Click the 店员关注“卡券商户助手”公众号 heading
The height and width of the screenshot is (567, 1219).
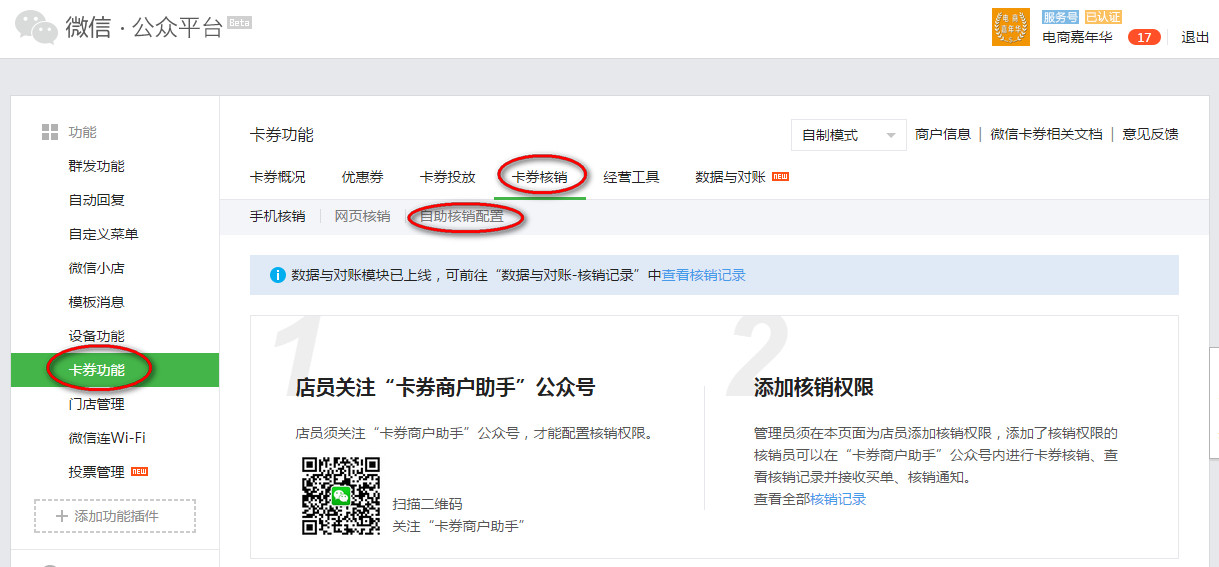(x=446, y=387)
